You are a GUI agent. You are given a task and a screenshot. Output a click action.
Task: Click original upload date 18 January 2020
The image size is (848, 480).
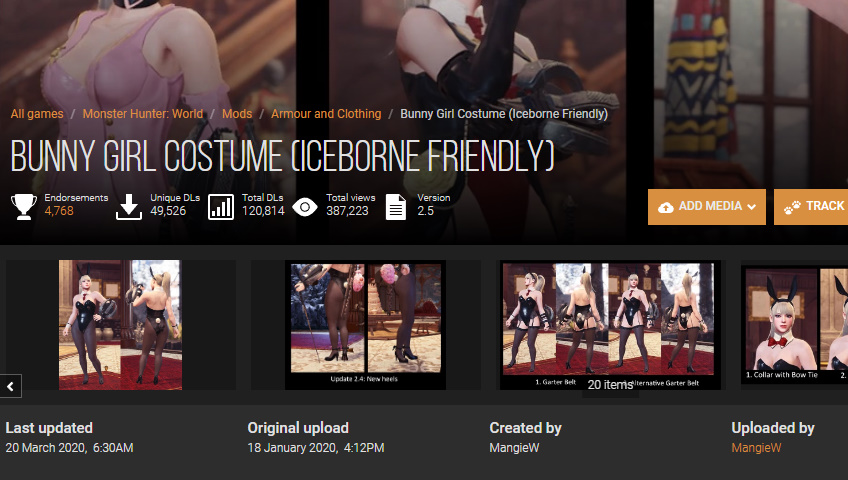pyautogui.click(x=316, y=448)
